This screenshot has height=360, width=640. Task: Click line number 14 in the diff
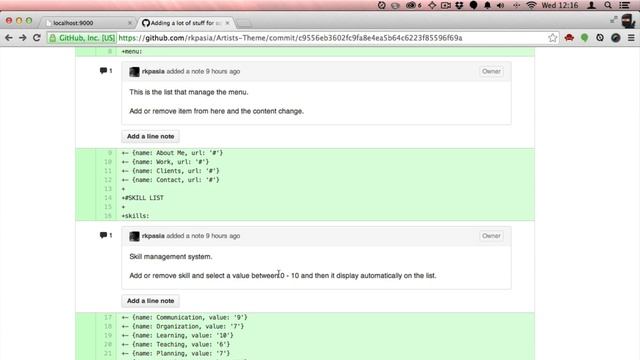(x=107, y=198)
